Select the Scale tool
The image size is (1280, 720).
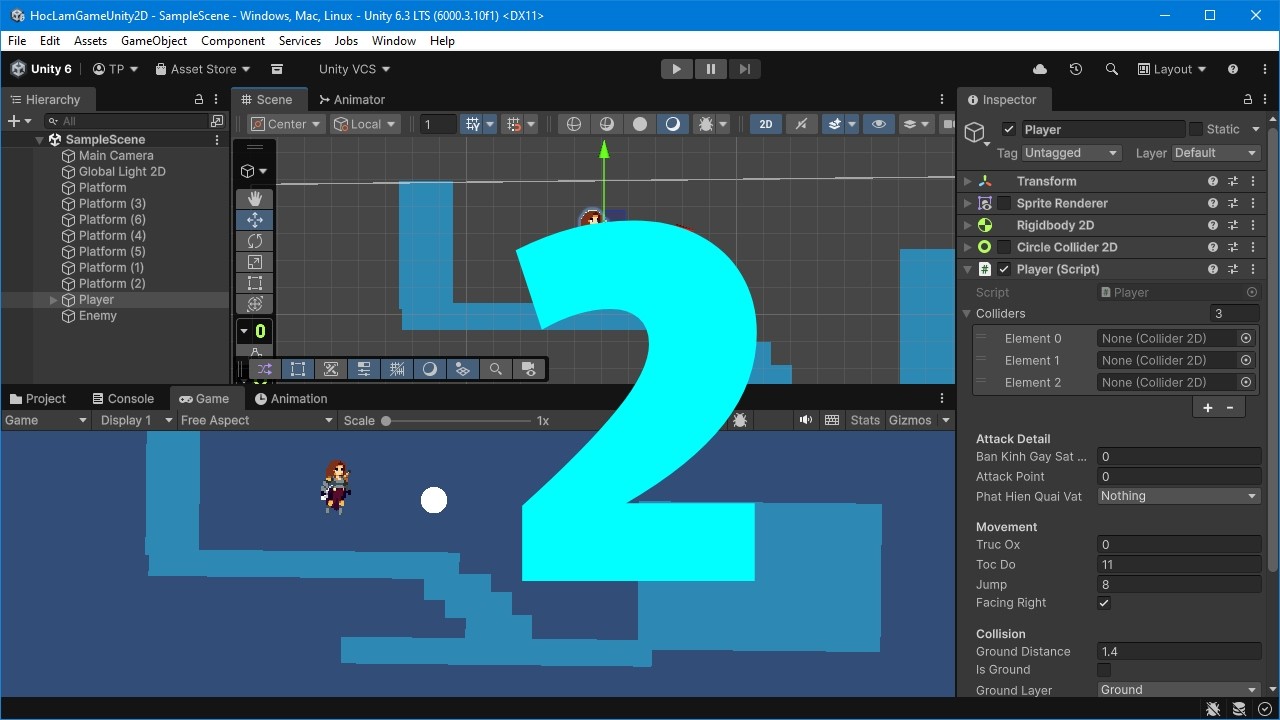pyautogui.click(x=255, y=262)
